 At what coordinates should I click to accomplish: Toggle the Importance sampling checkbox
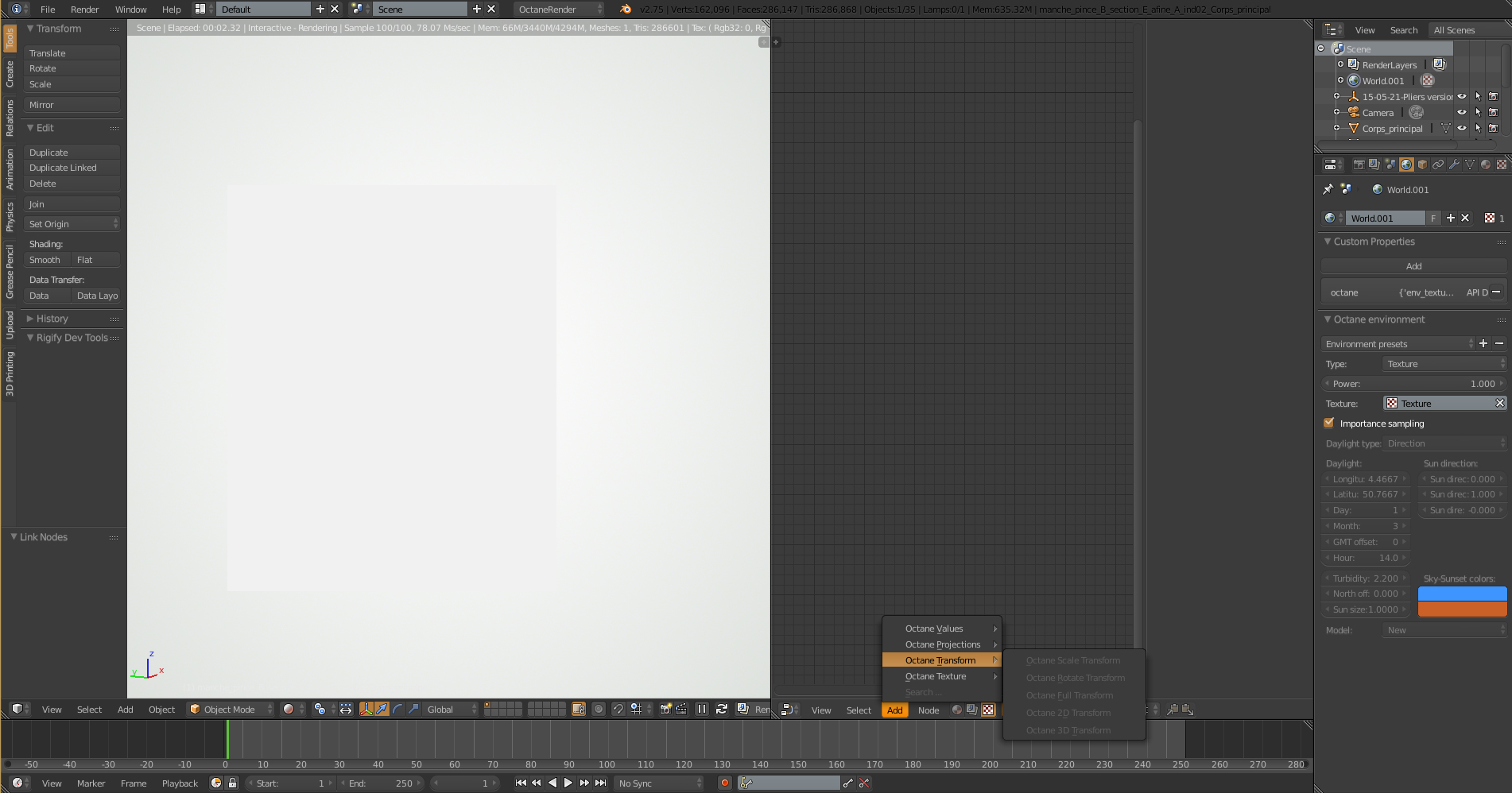coord(1329,423)
